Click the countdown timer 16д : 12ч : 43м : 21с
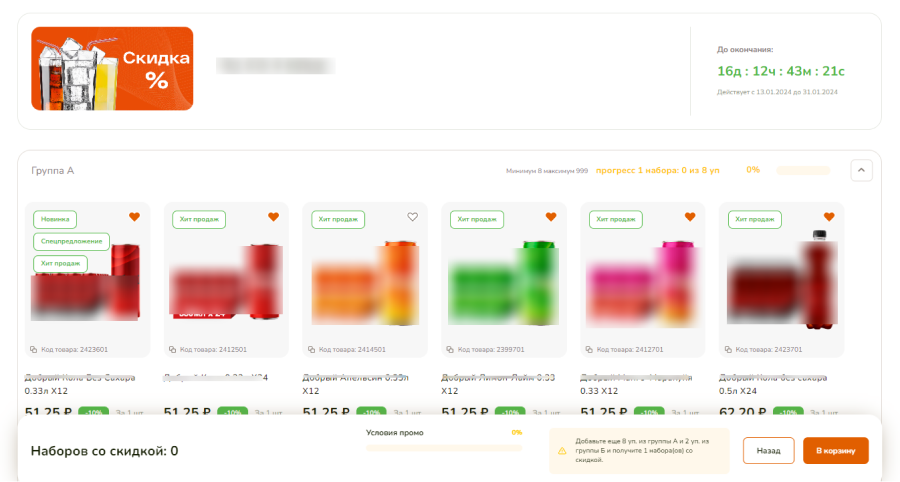The height and width of the screenshot is (482, 900). point(781,71)
